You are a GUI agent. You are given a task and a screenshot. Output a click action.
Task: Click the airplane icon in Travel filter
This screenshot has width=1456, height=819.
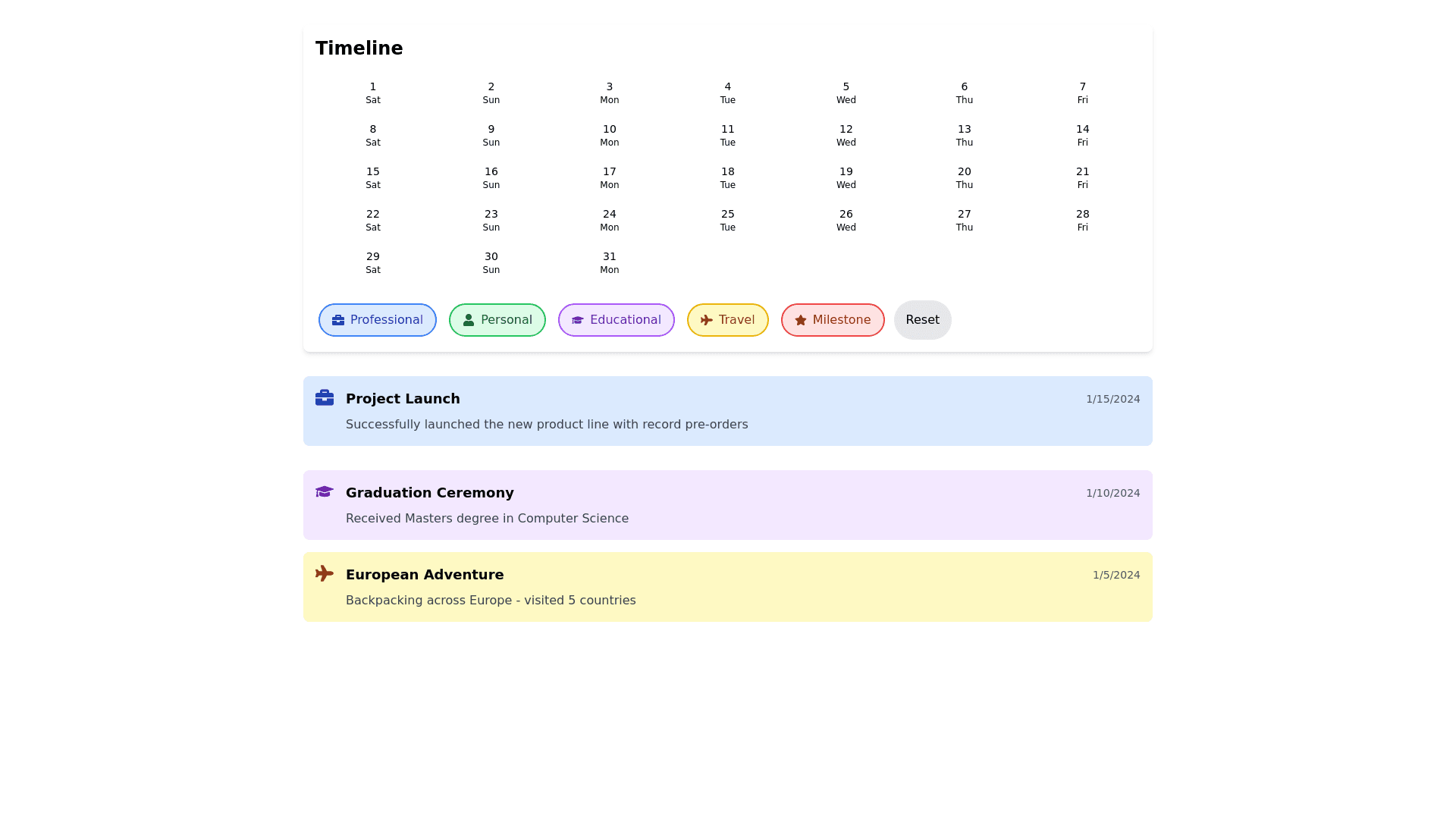click(x=707, y=320)
